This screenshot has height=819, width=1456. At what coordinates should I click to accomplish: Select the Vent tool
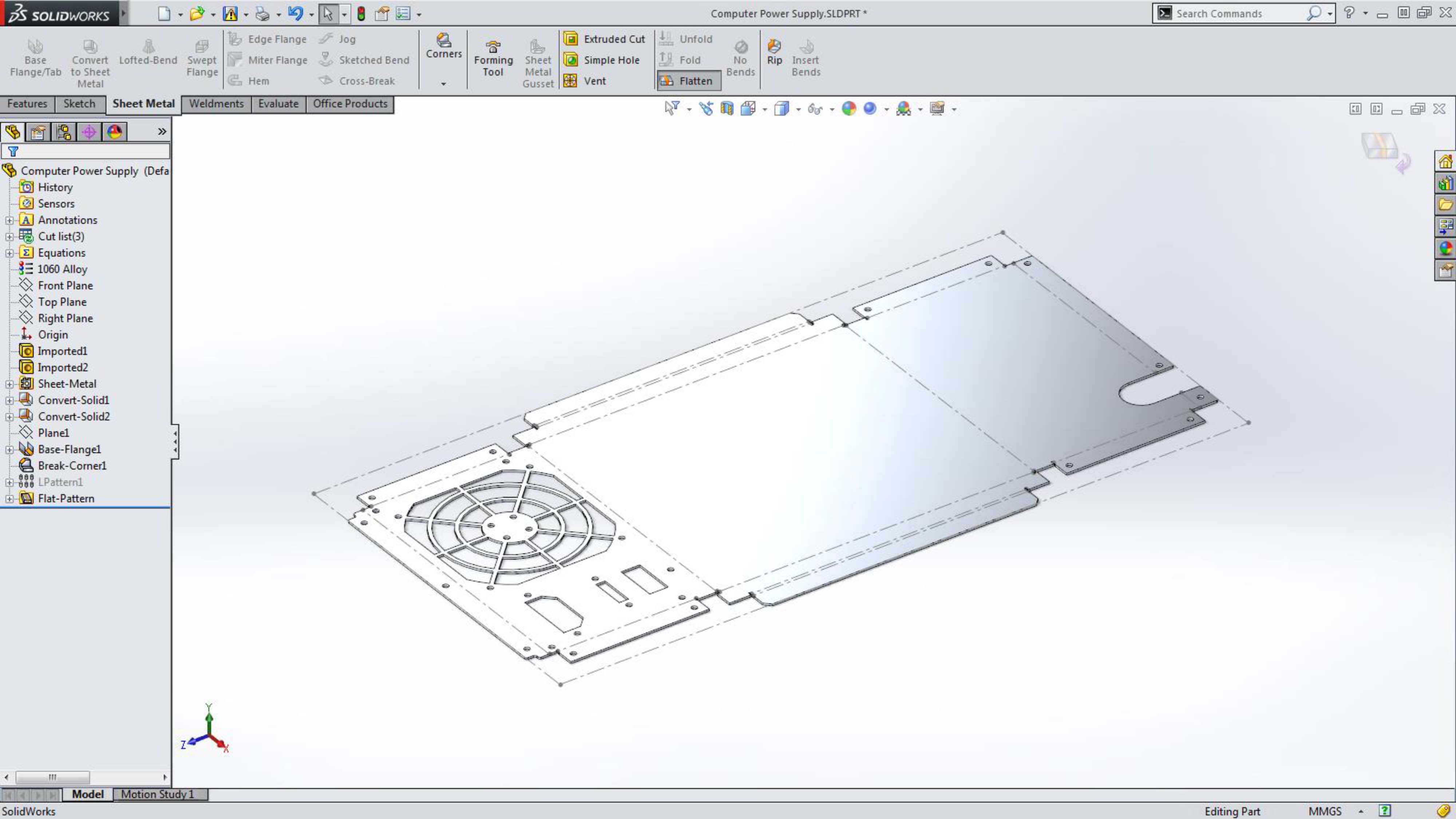585,81
